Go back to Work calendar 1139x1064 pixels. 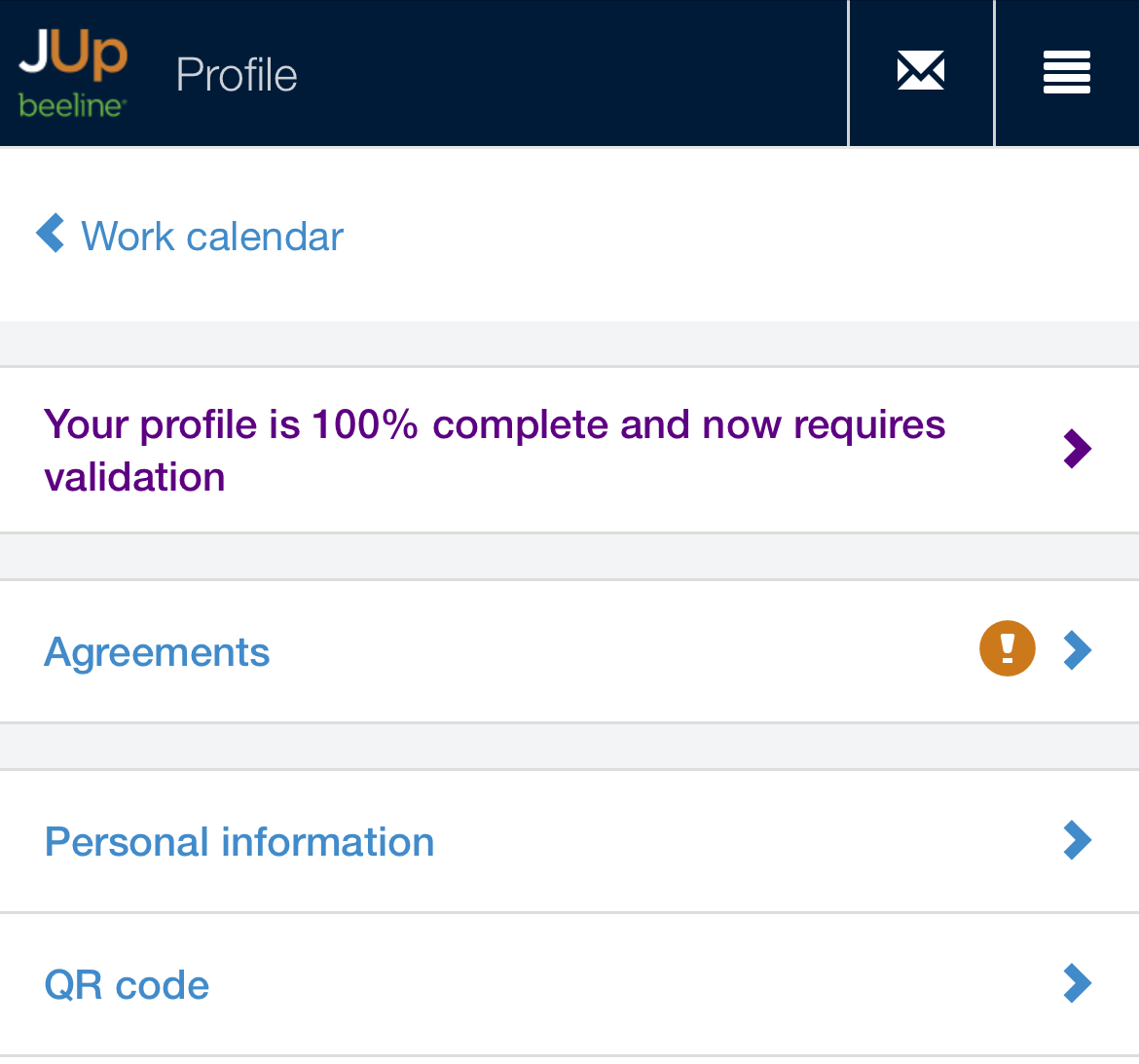(212, 237)
